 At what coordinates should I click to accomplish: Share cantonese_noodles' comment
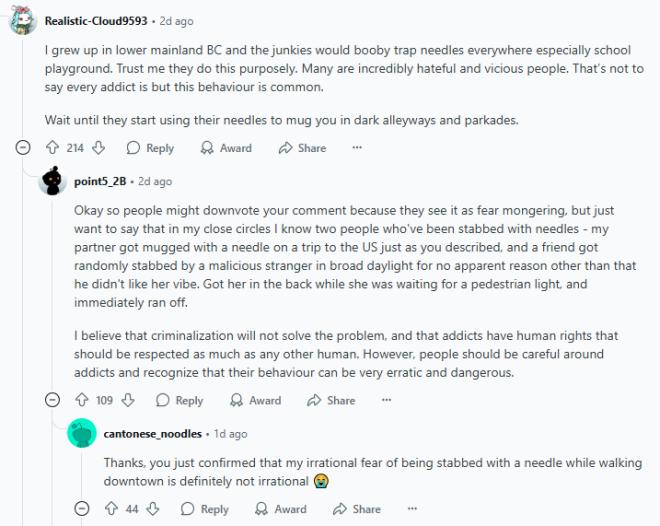[x=355, y=509]
